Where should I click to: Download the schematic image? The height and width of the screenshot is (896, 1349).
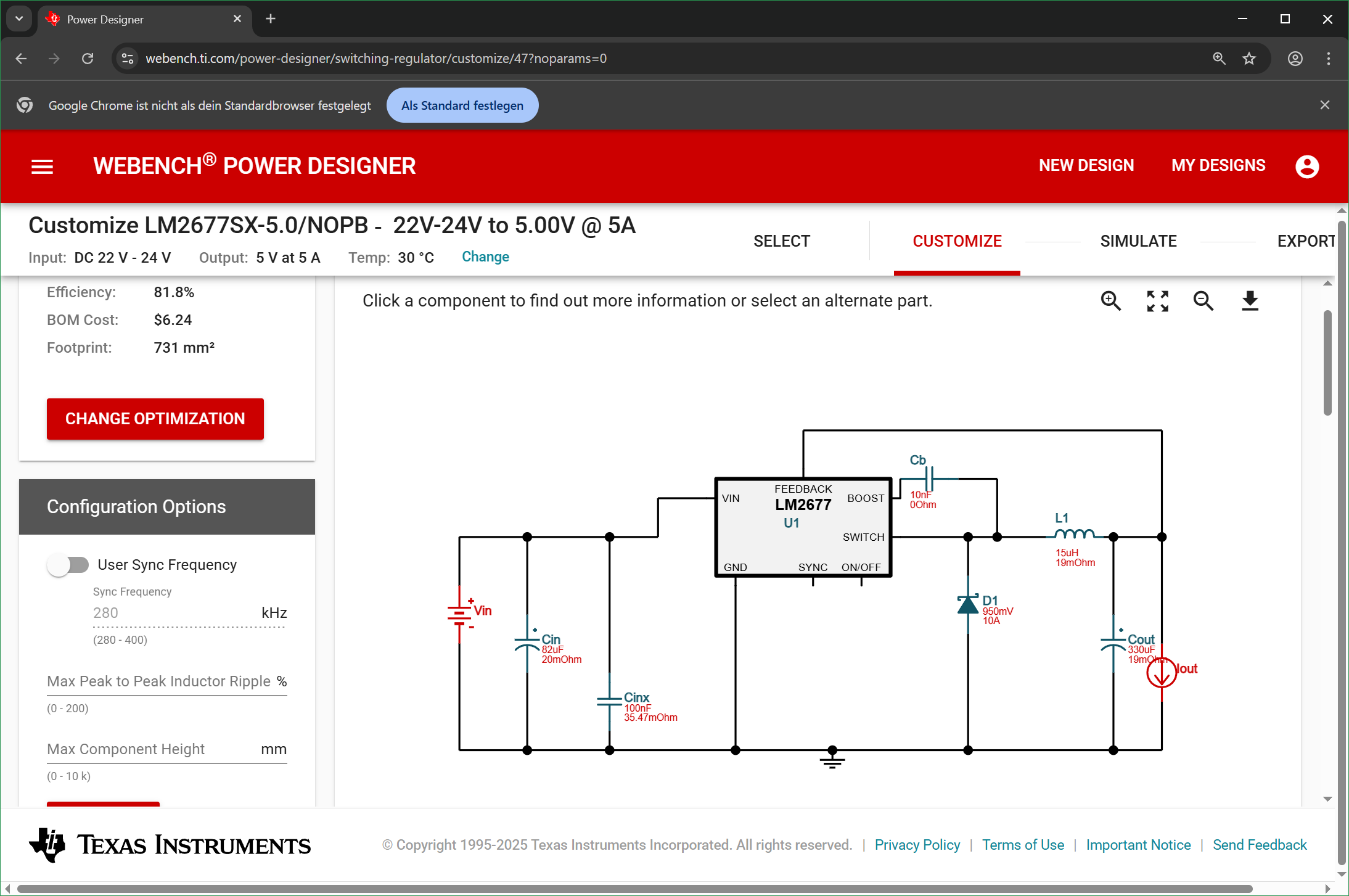pyautogui.click(x=1250, y=301)
